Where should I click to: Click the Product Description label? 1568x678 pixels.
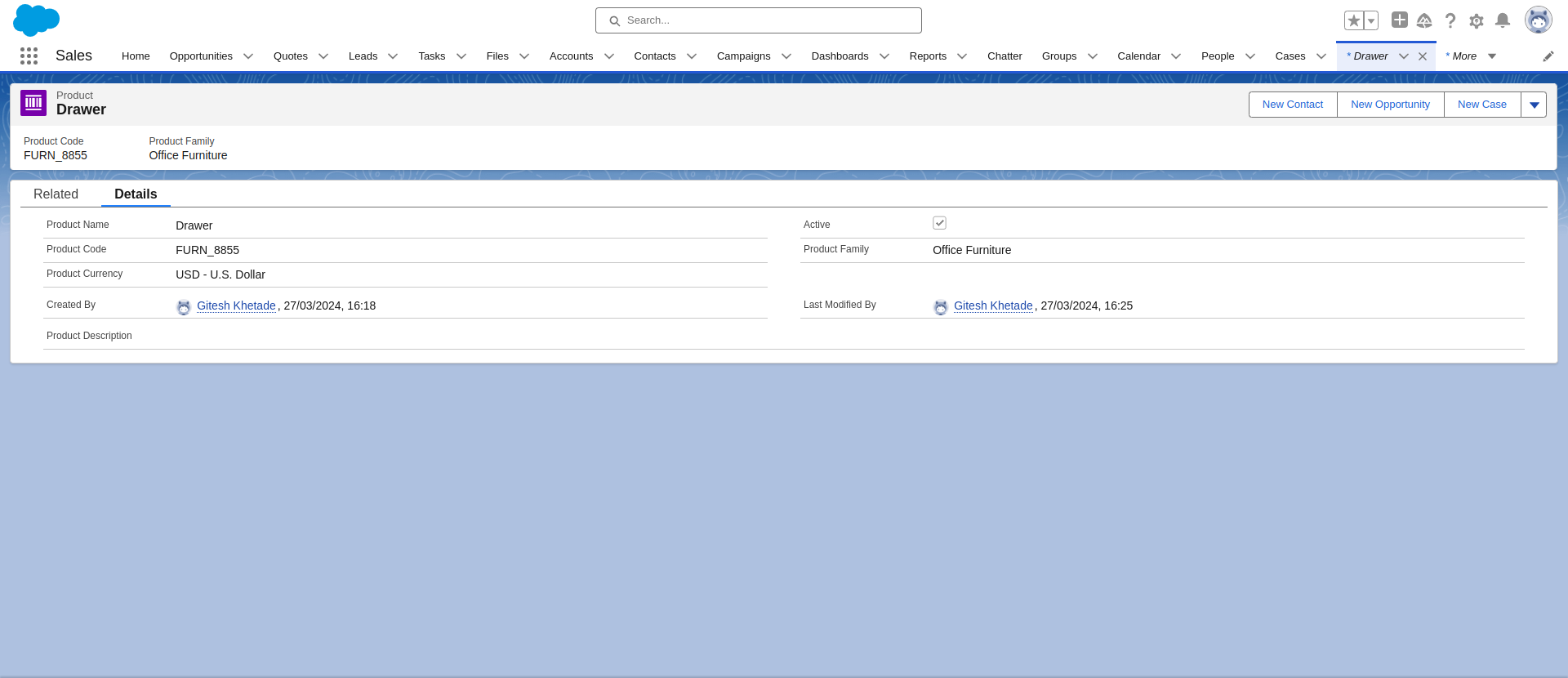(x=89, y=336)
